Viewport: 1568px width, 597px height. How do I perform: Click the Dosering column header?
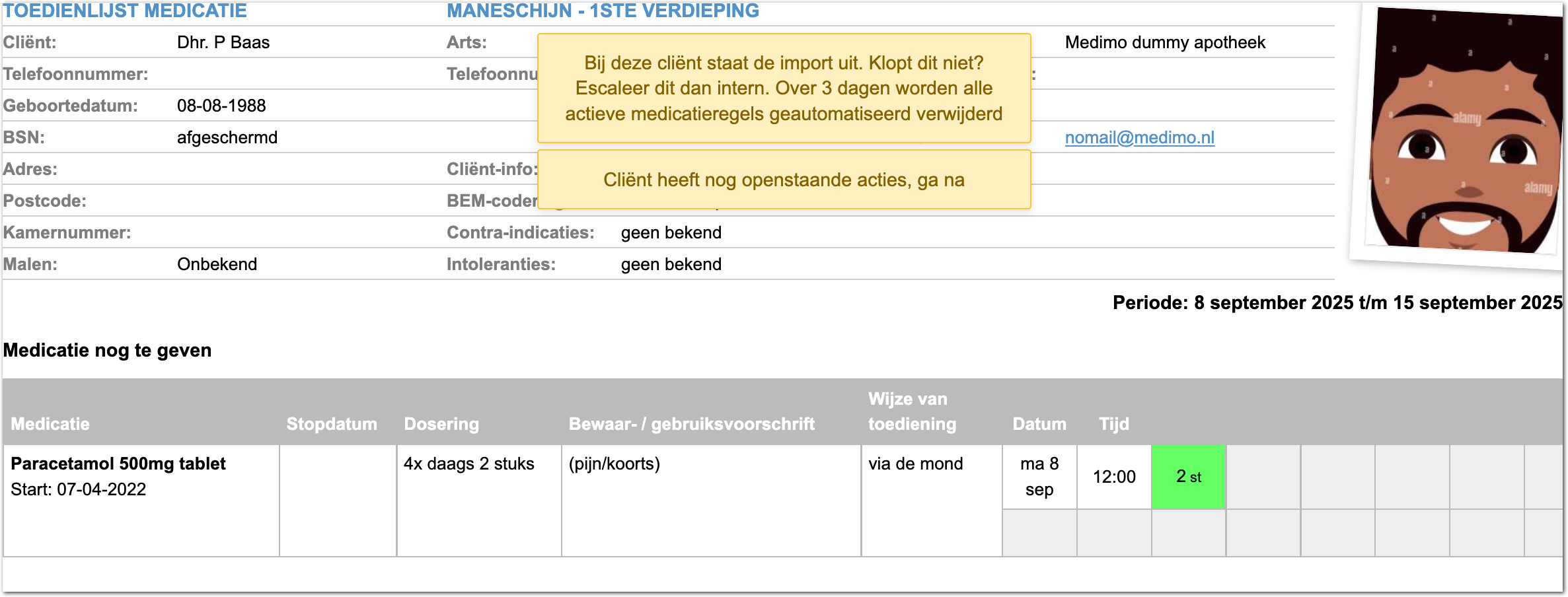[441, 424]
